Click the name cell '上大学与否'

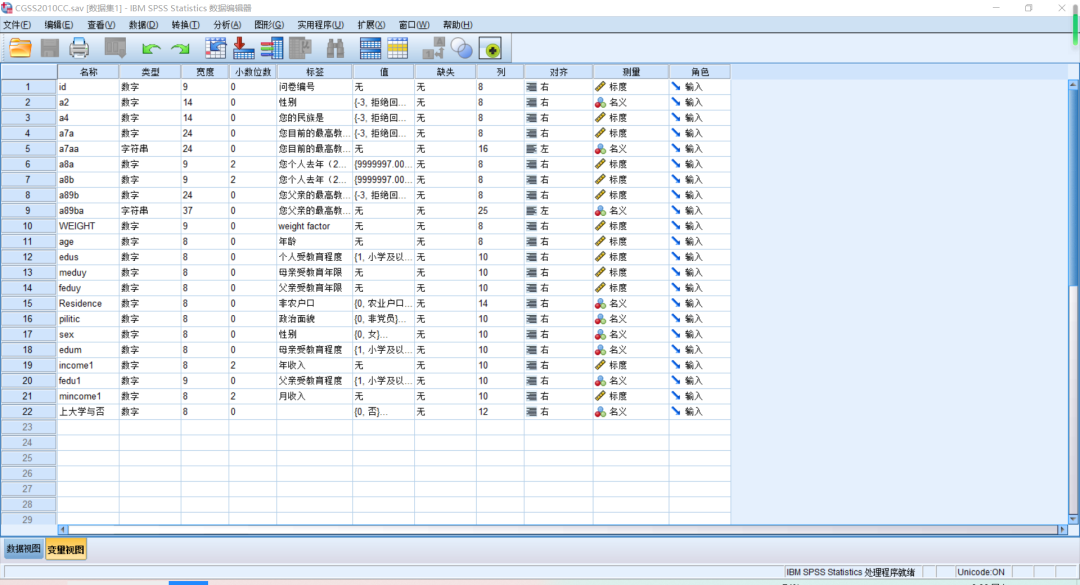pos(88,411)
